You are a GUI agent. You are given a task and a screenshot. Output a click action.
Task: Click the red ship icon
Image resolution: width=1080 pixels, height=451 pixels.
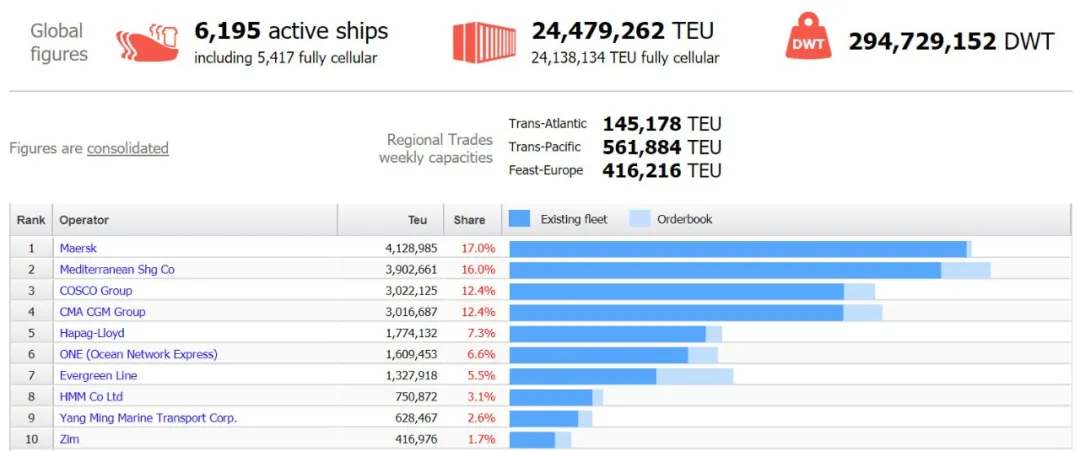pos(148,42)
